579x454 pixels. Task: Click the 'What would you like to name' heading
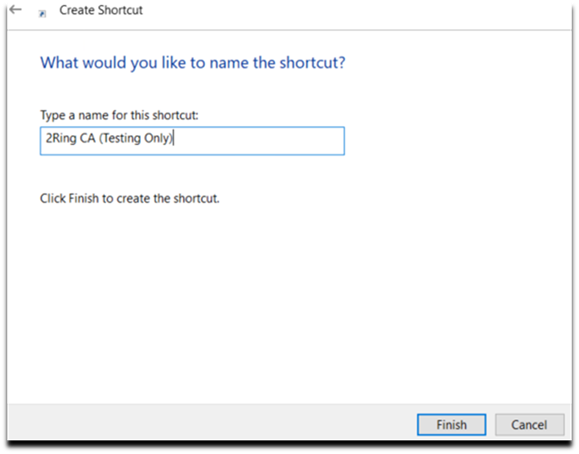pyautogui.click(x=192, y=63)
